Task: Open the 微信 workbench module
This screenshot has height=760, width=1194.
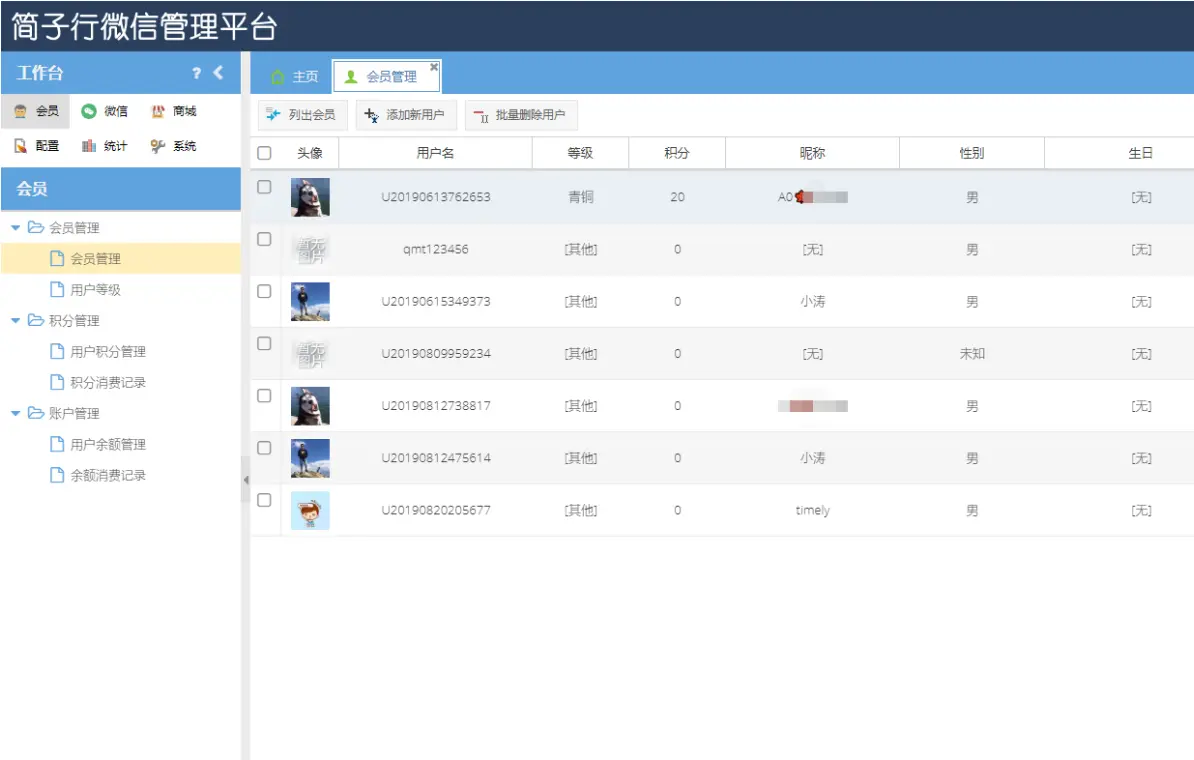Action: (104, 111)
